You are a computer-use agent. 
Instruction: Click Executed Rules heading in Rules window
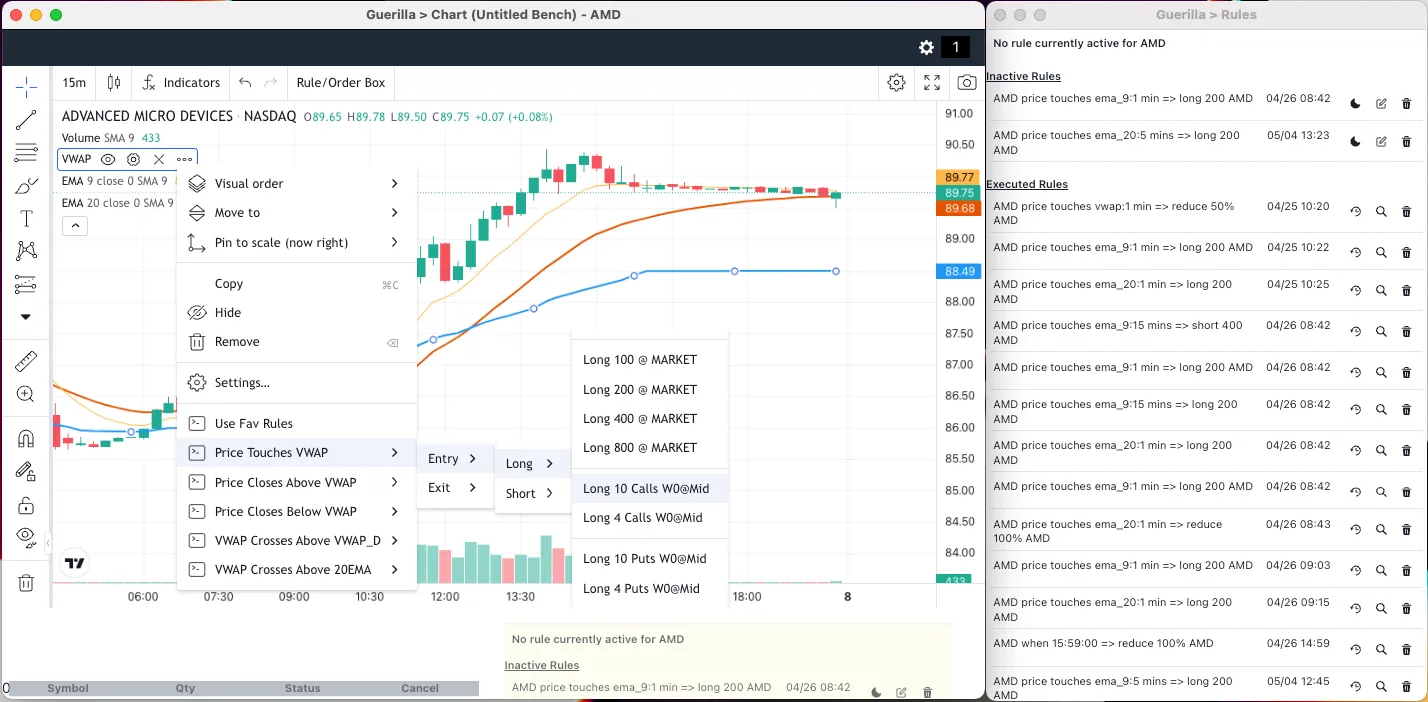[1027, 184]
